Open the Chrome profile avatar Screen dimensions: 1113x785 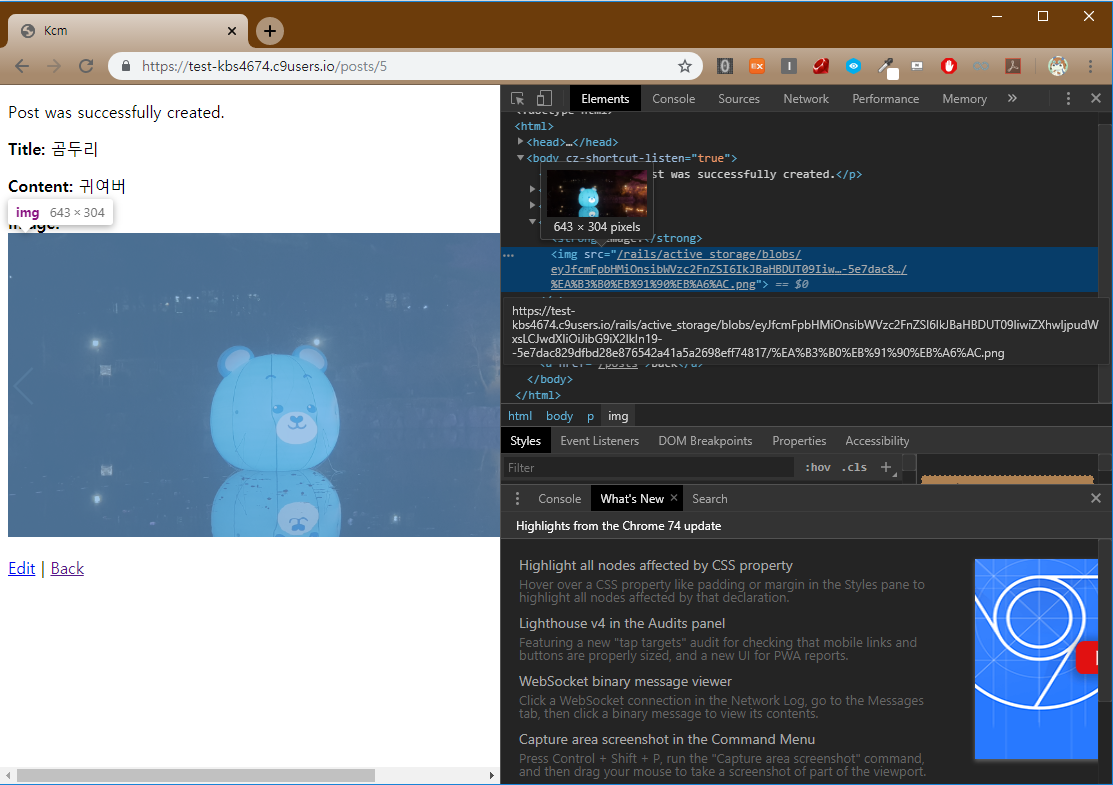(1057, 66)
